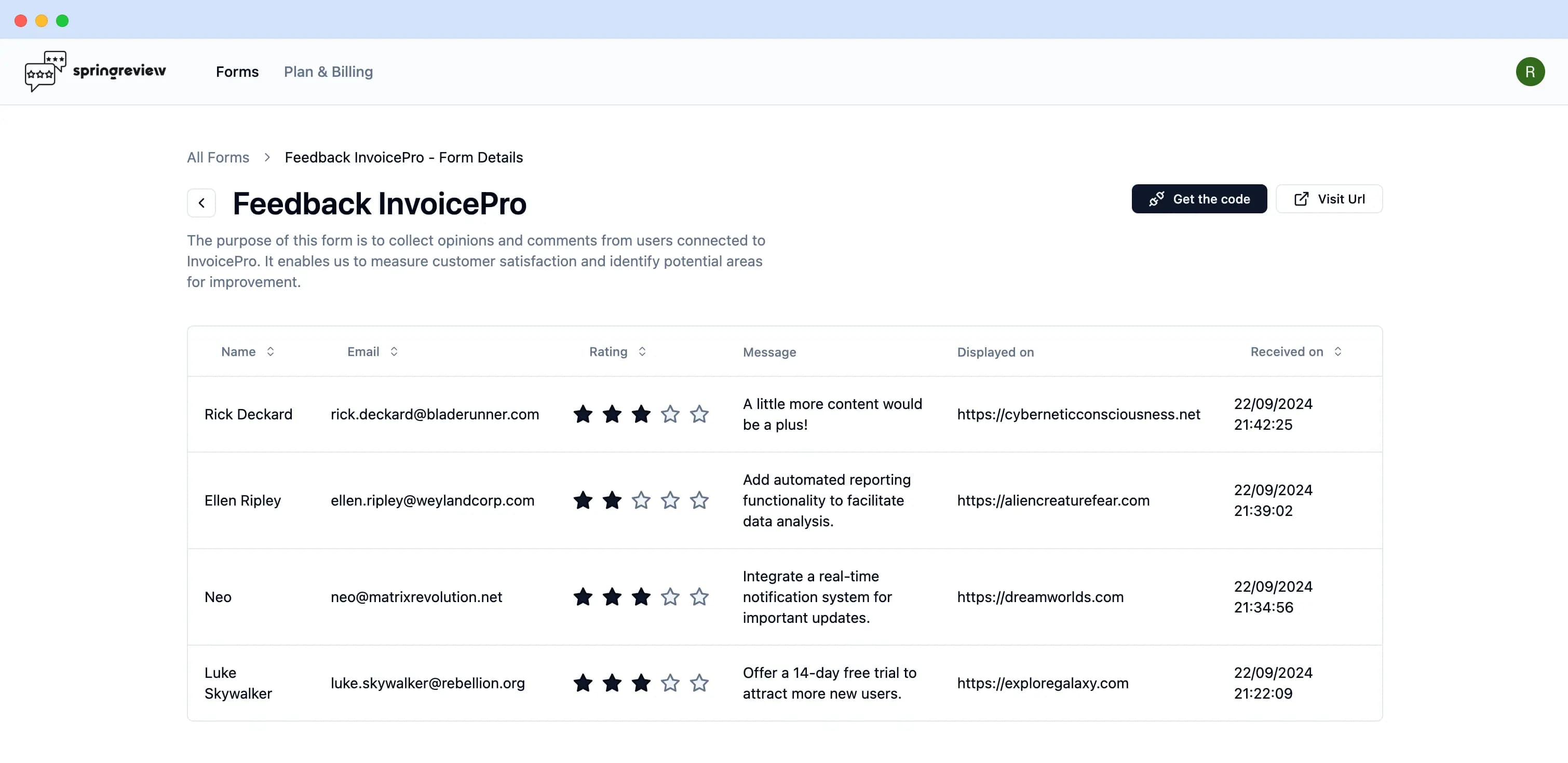The width and height of the screenshot is (1568, 763).
Task: Click the All Forms breadcrumb link
Action: pyautogui.click(x=218, y=157)
